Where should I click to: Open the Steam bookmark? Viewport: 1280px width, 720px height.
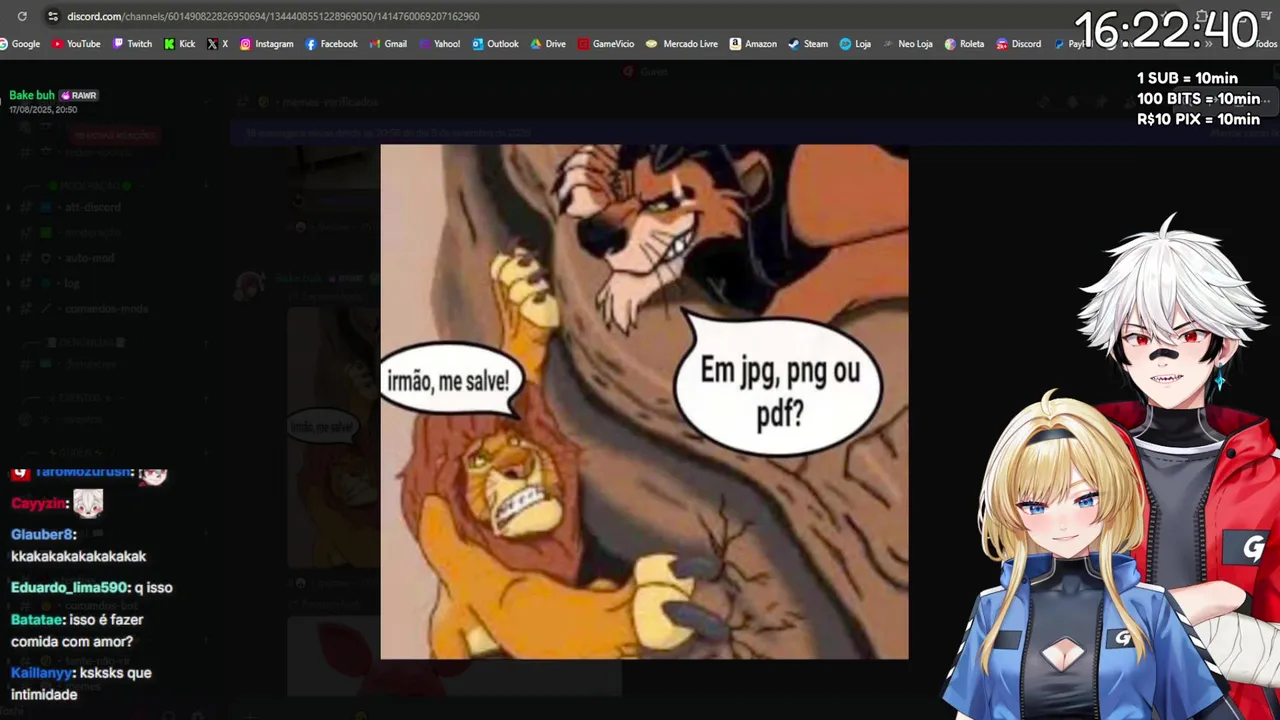808,44
